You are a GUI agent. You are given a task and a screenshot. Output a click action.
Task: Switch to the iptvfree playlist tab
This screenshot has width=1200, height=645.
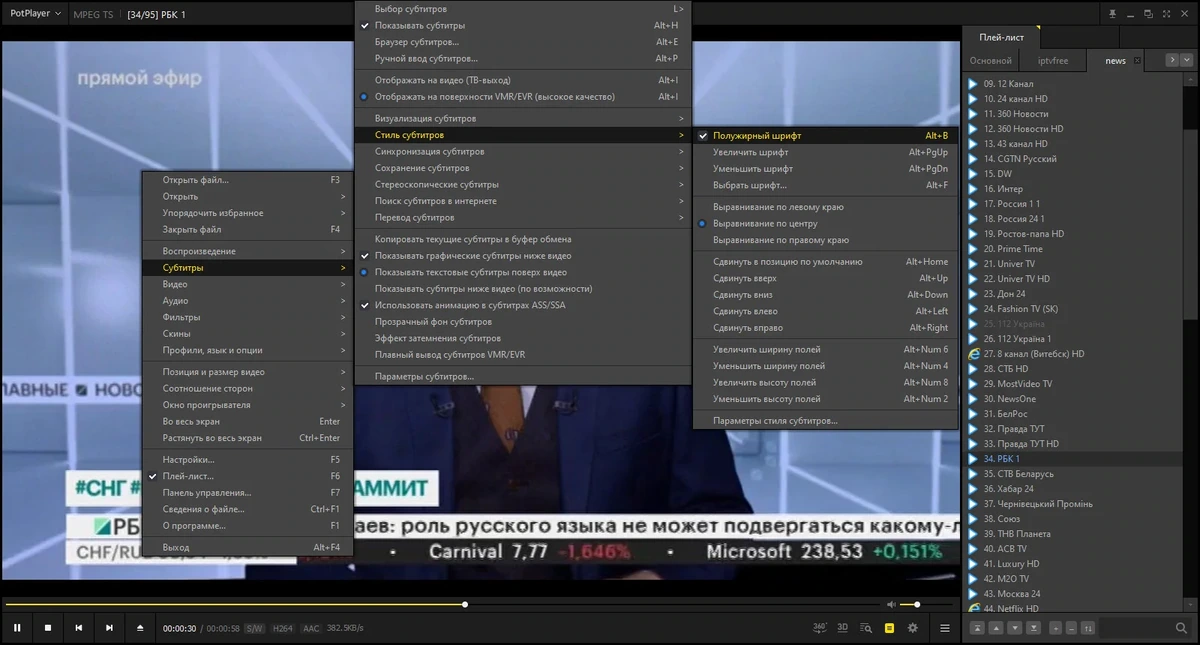(x=1053, y=60)
